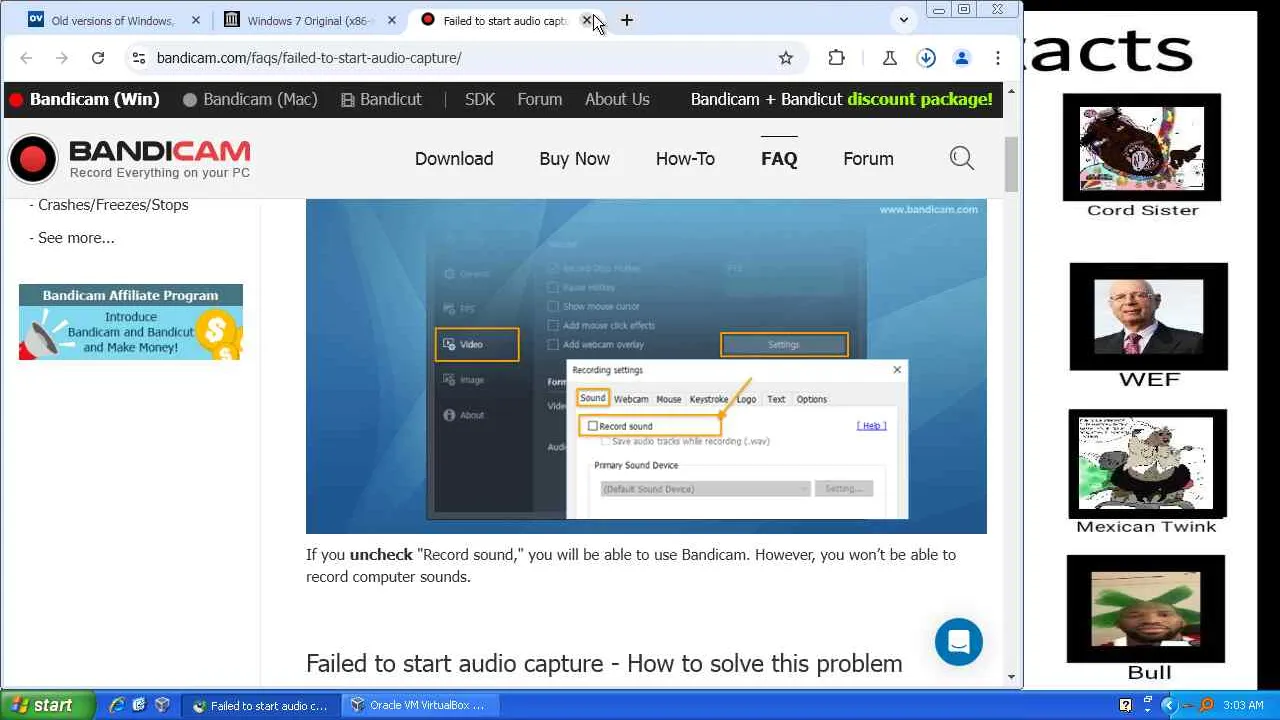
Task: Open the Bandicam + Bandicut discount package link
Action: 842,99
